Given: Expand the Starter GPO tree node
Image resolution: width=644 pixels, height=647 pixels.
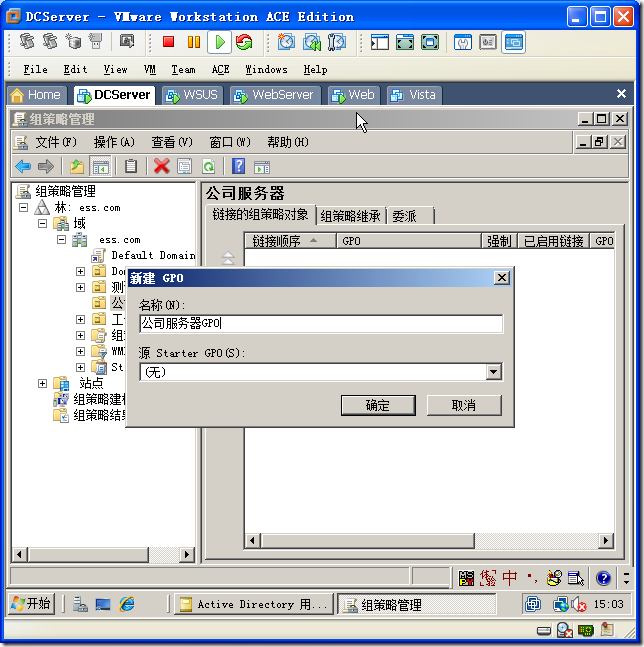Looking at the screenshot, I should click(80, 367).
